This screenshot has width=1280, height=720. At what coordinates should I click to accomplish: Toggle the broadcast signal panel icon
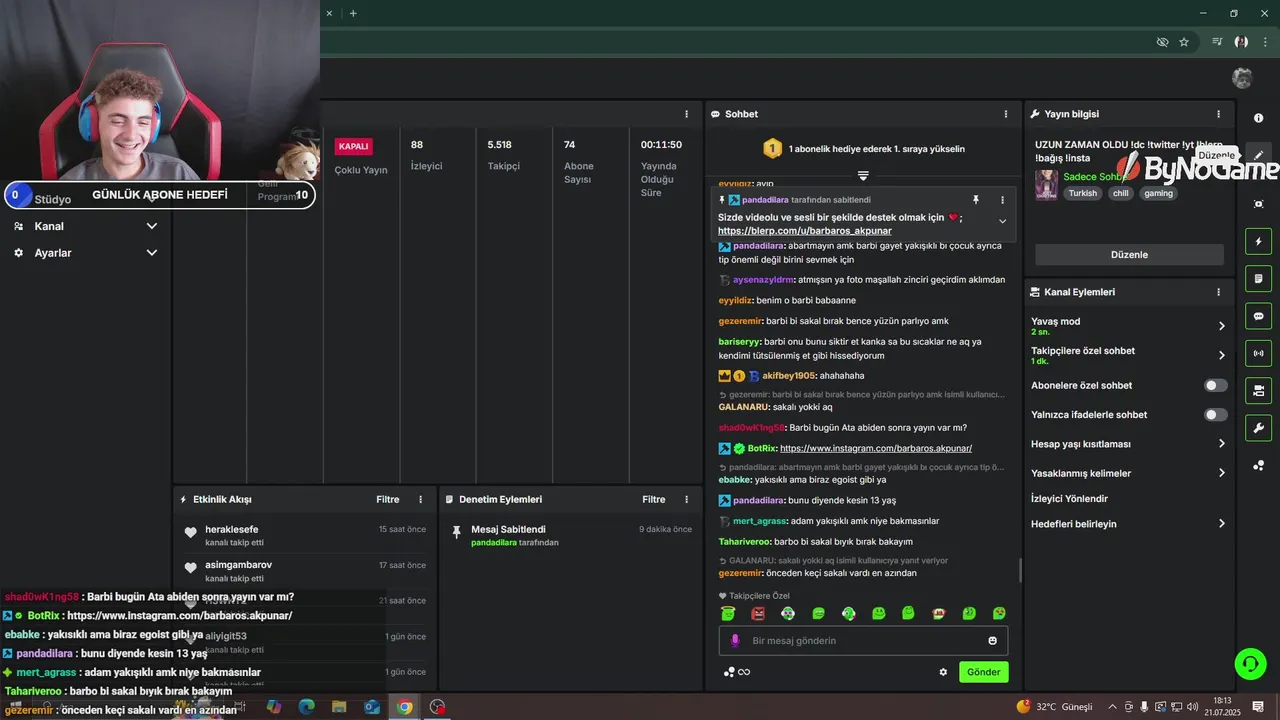tap(1258, 353)
